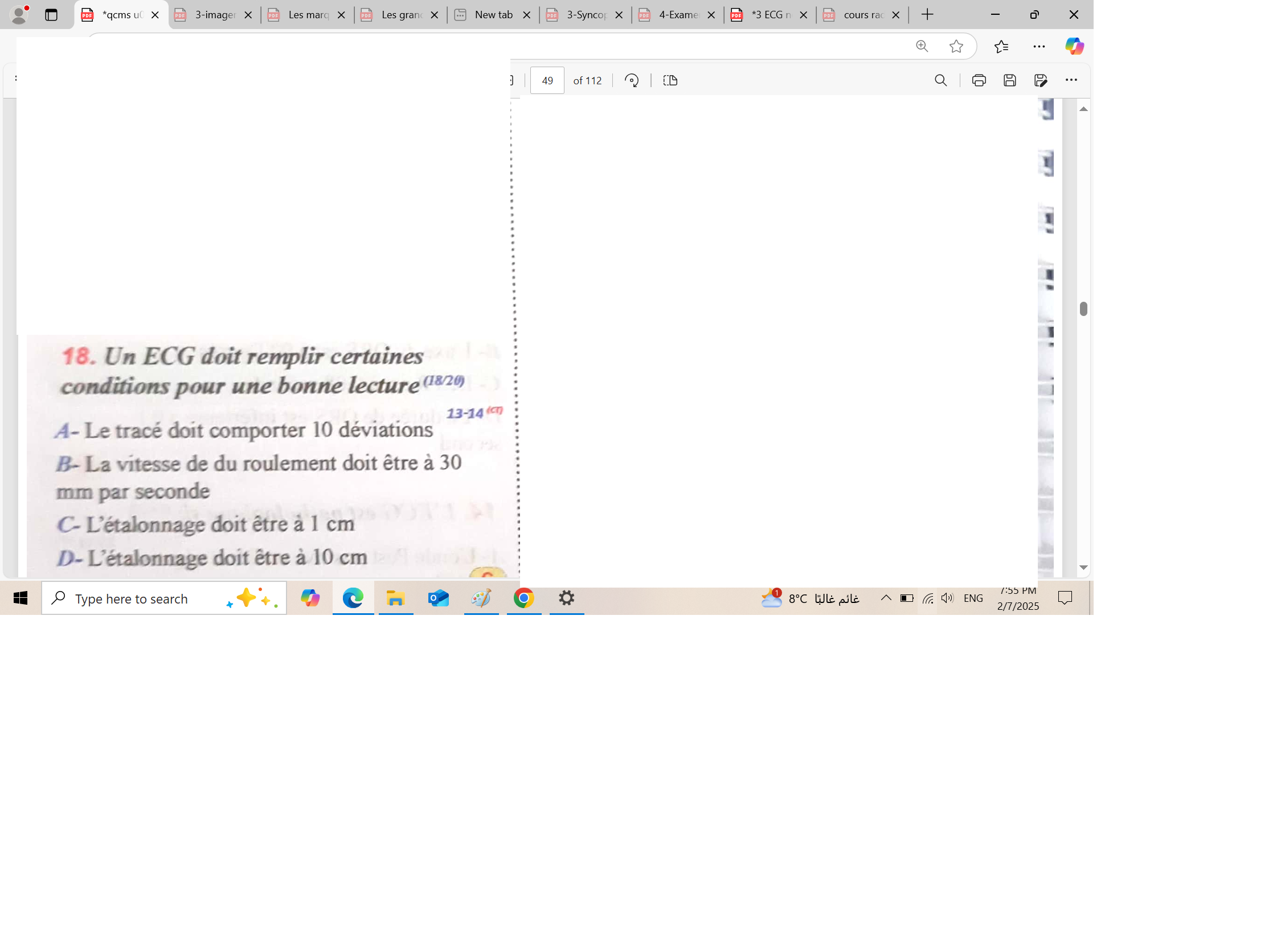Open browser Settings and more menu
Viewport: 1285px width, 952px height.
tap(1039, 46)
